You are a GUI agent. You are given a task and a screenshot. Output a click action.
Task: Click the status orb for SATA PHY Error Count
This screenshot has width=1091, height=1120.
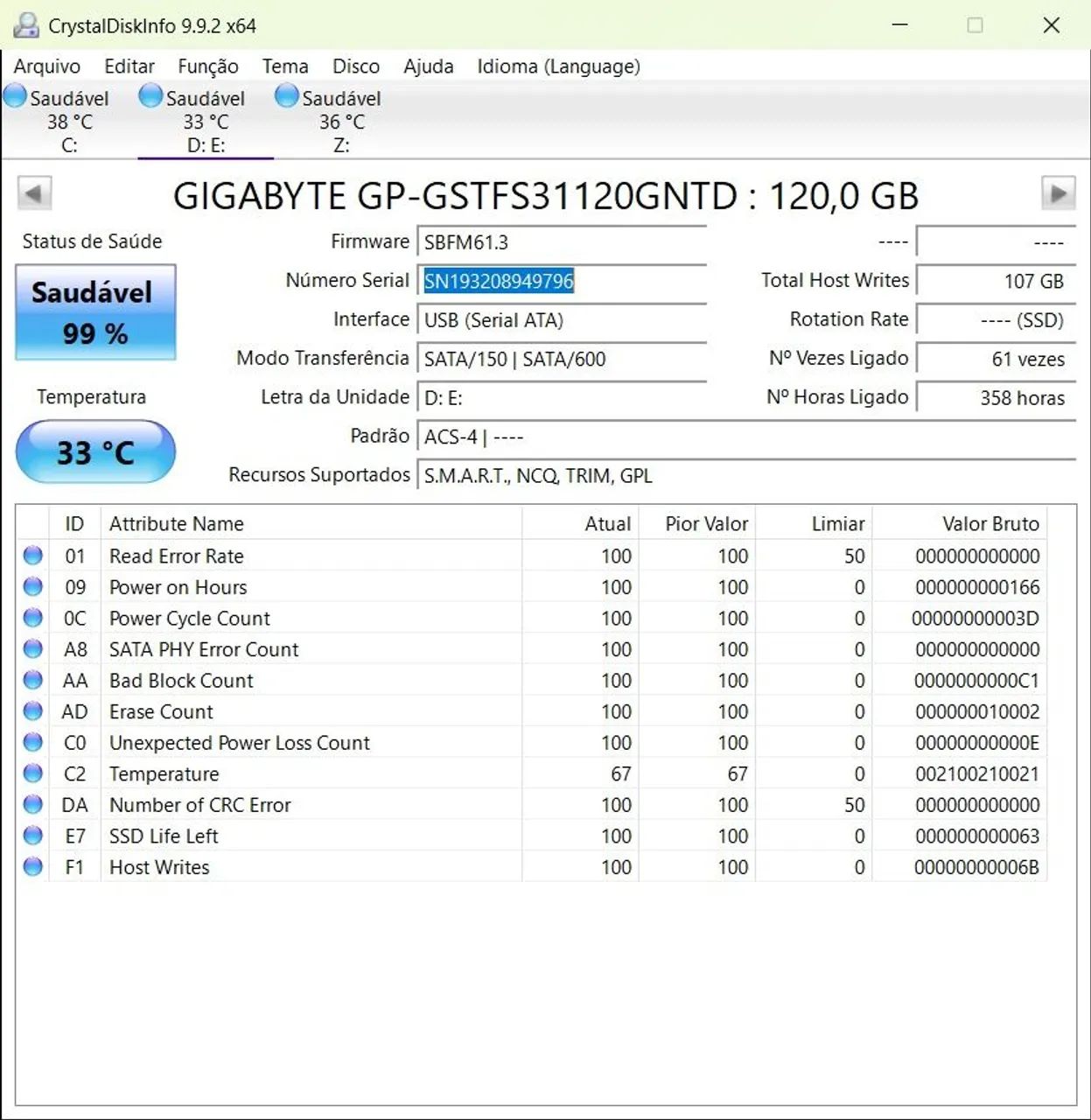33,649
